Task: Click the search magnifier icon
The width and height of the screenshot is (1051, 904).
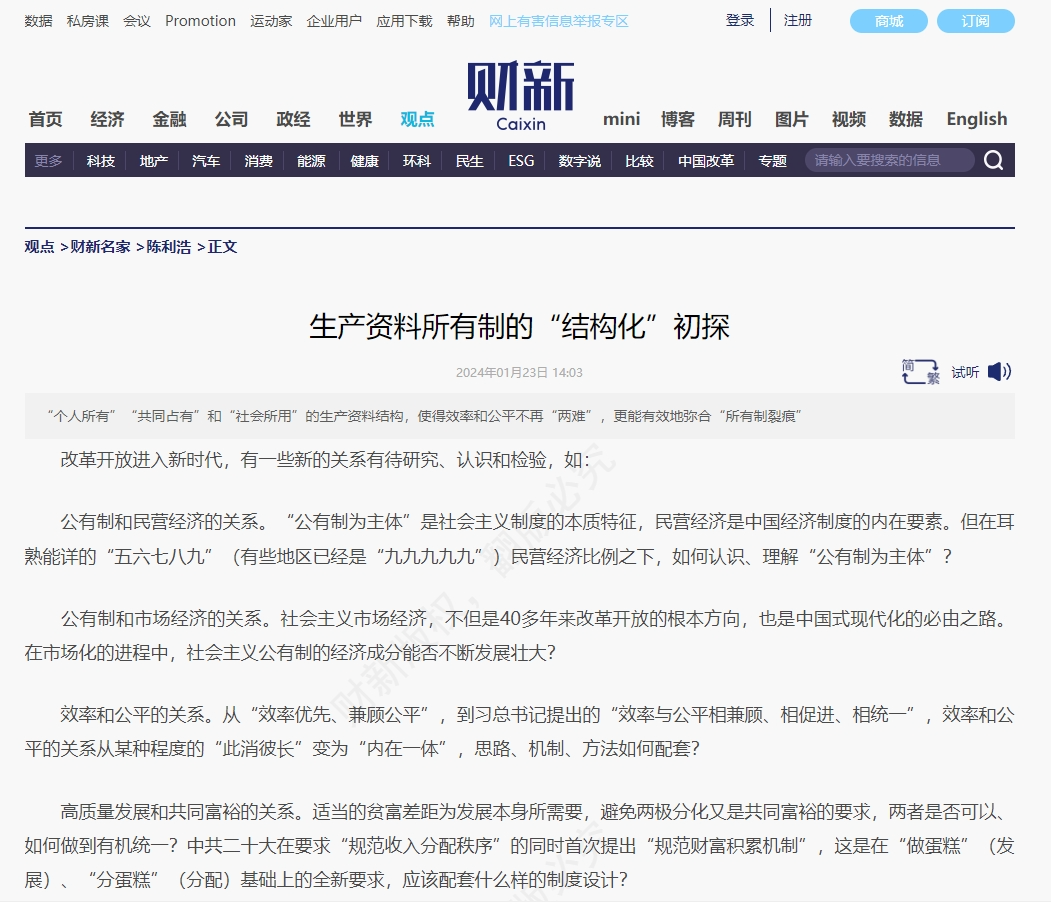Action: (x=992, y=160)
